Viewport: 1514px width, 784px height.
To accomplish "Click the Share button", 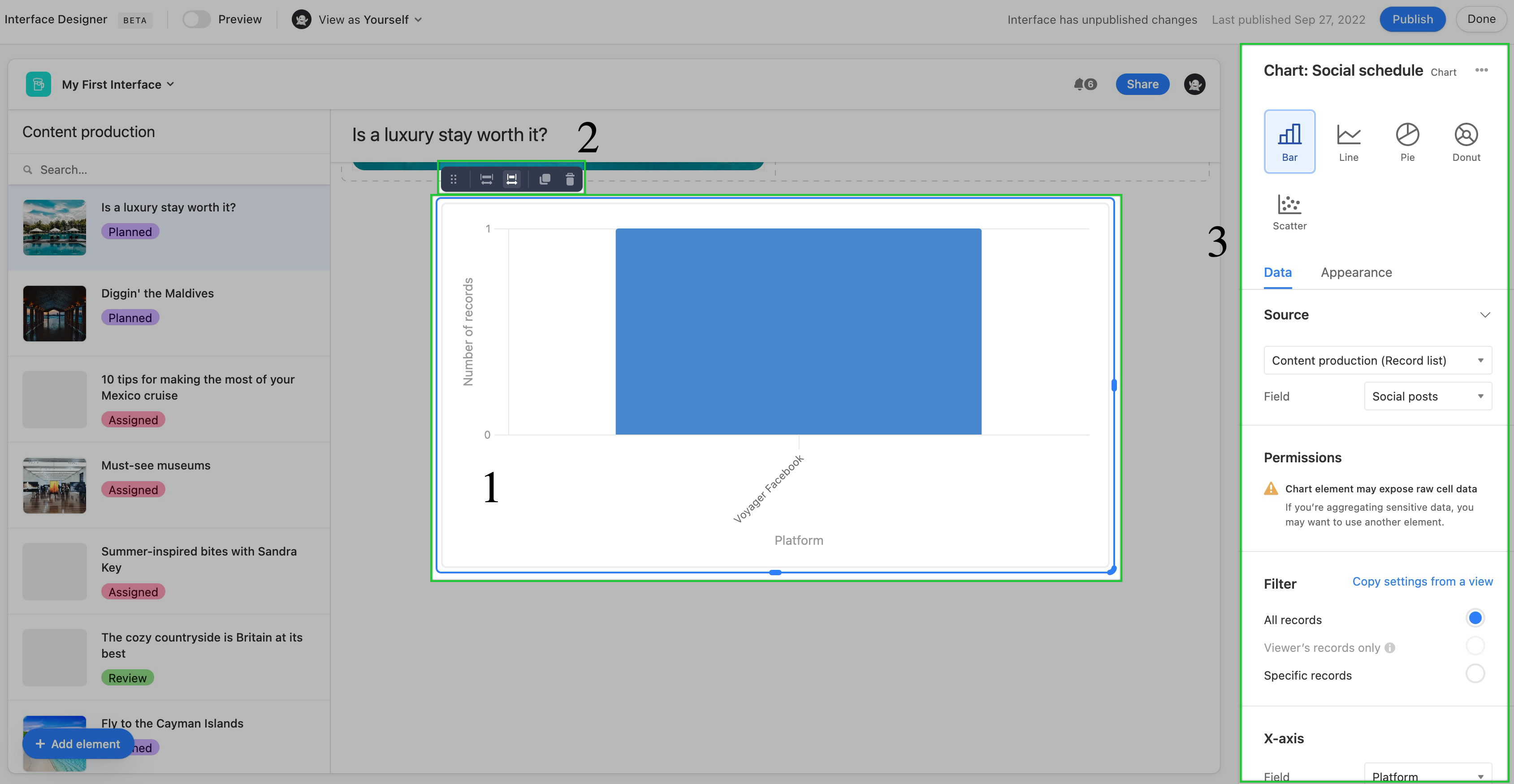I will [x=1142, y=84].
